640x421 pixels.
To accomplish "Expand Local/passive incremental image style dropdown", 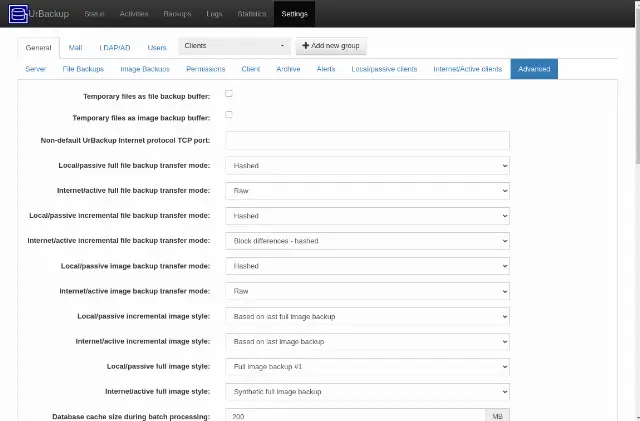I will tap(367, 316).
